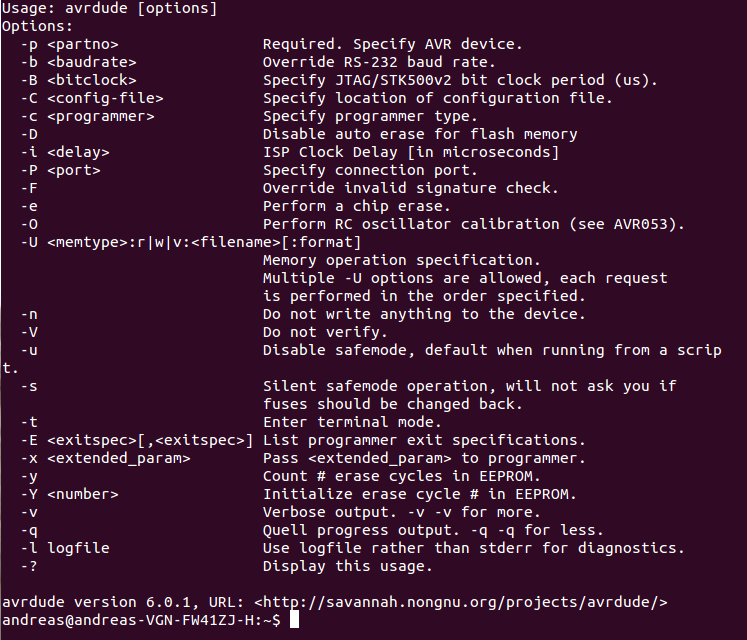Click the 'Usage: avrdude [options]' line

(110, 9)
